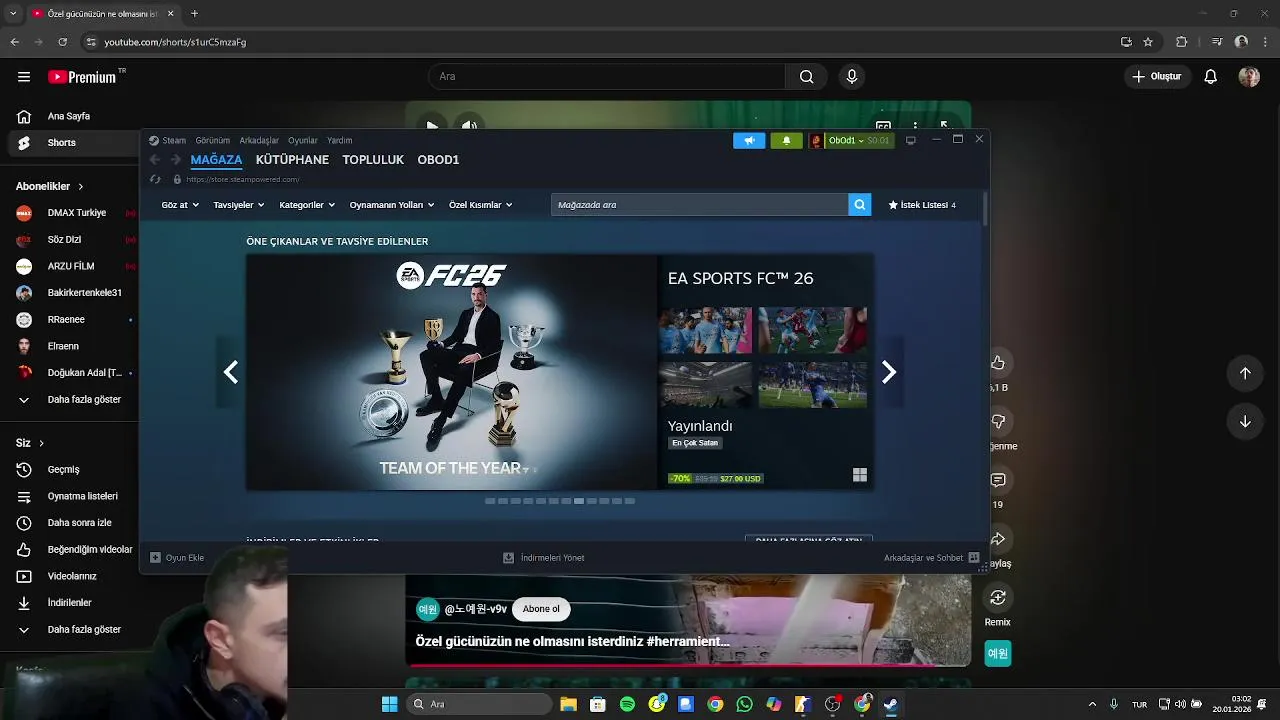Expand the Özel Kısımlar dropdown
Viewport: 1280px width, 720px height.
481,205
